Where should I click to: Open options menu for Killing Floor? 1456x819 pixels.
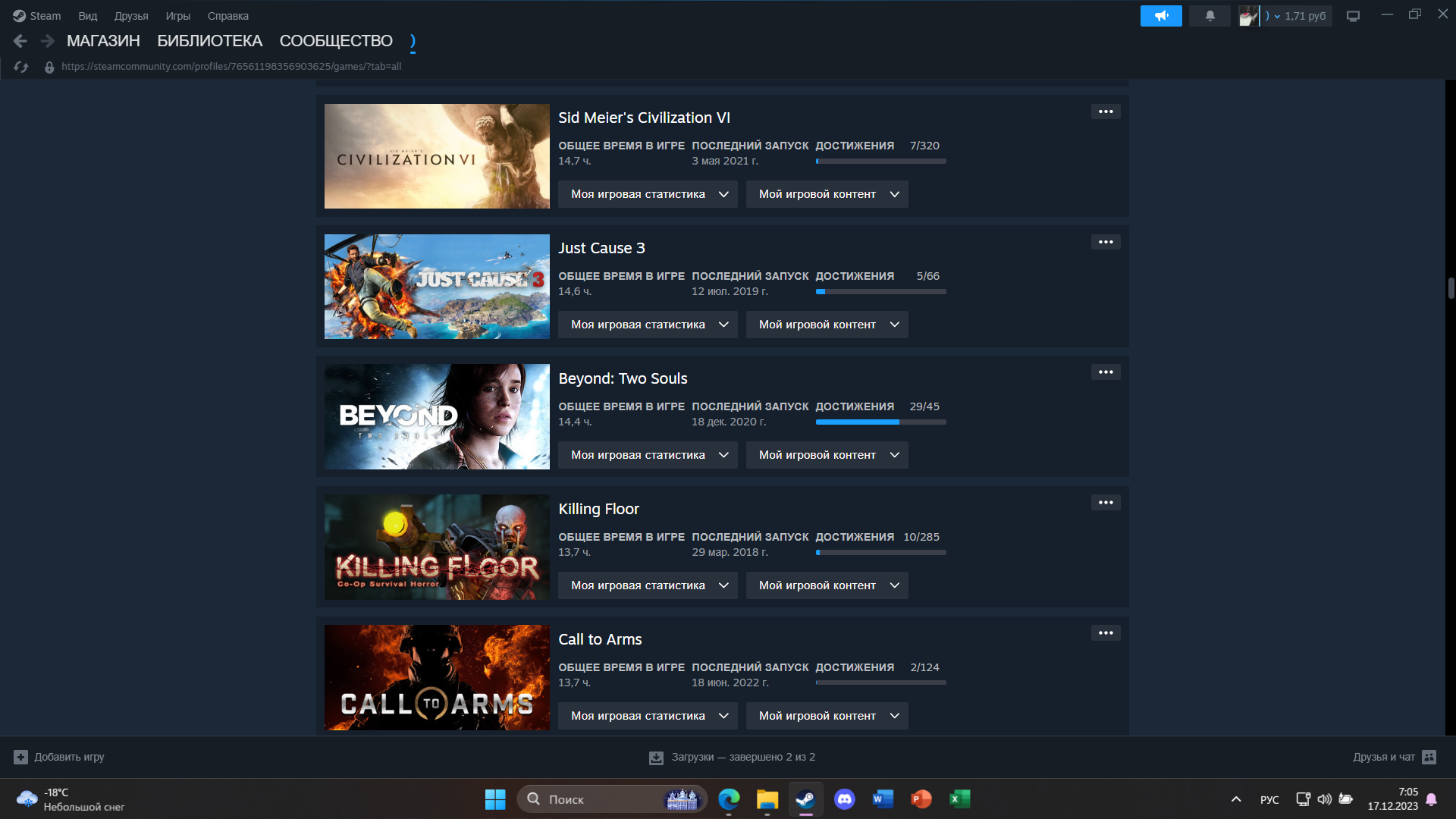coord(1106,503)
